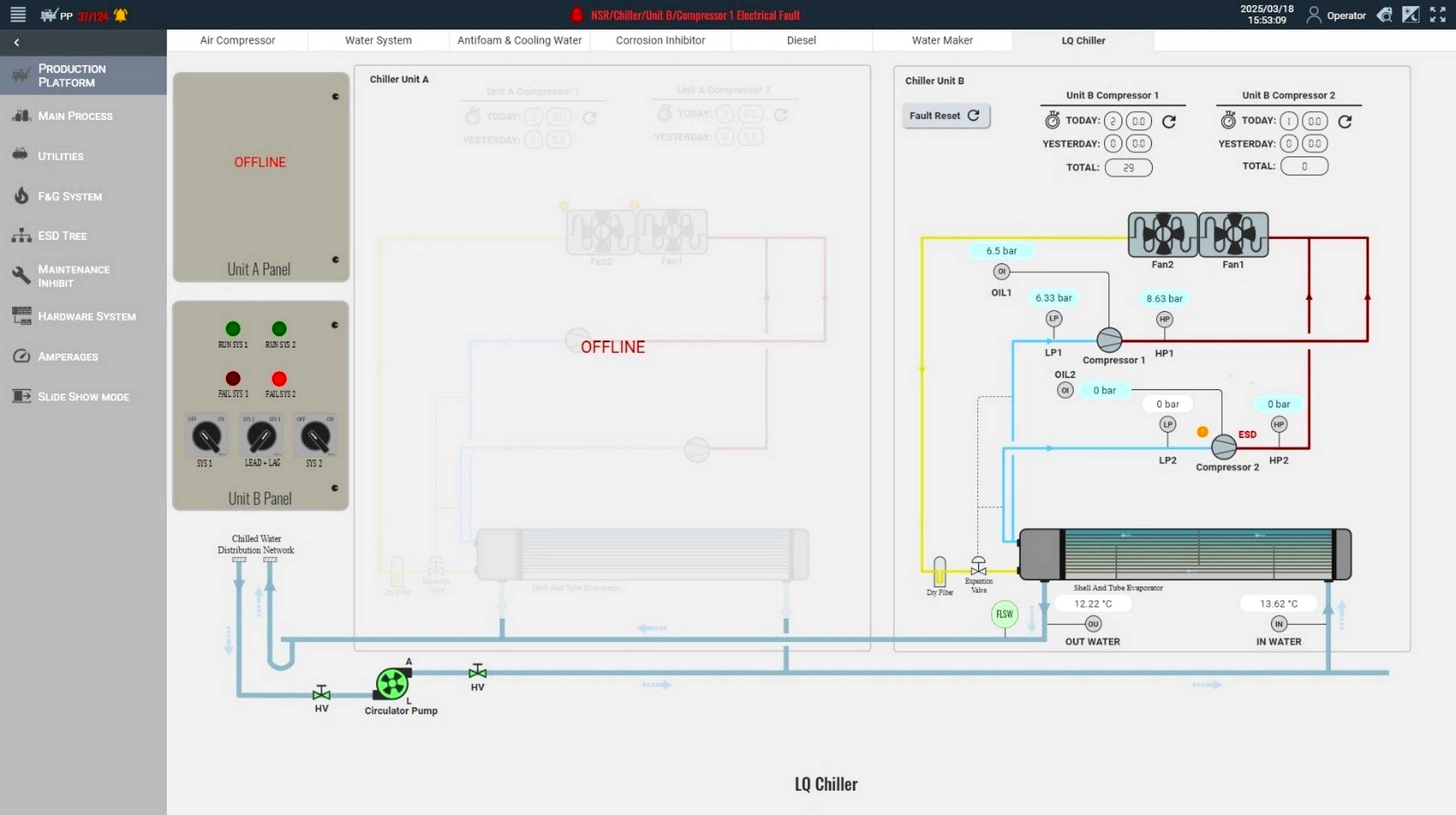Expand the Utilities sidebar section
Viewport: 1456px width, 815px height.
(x=61, y=156)
